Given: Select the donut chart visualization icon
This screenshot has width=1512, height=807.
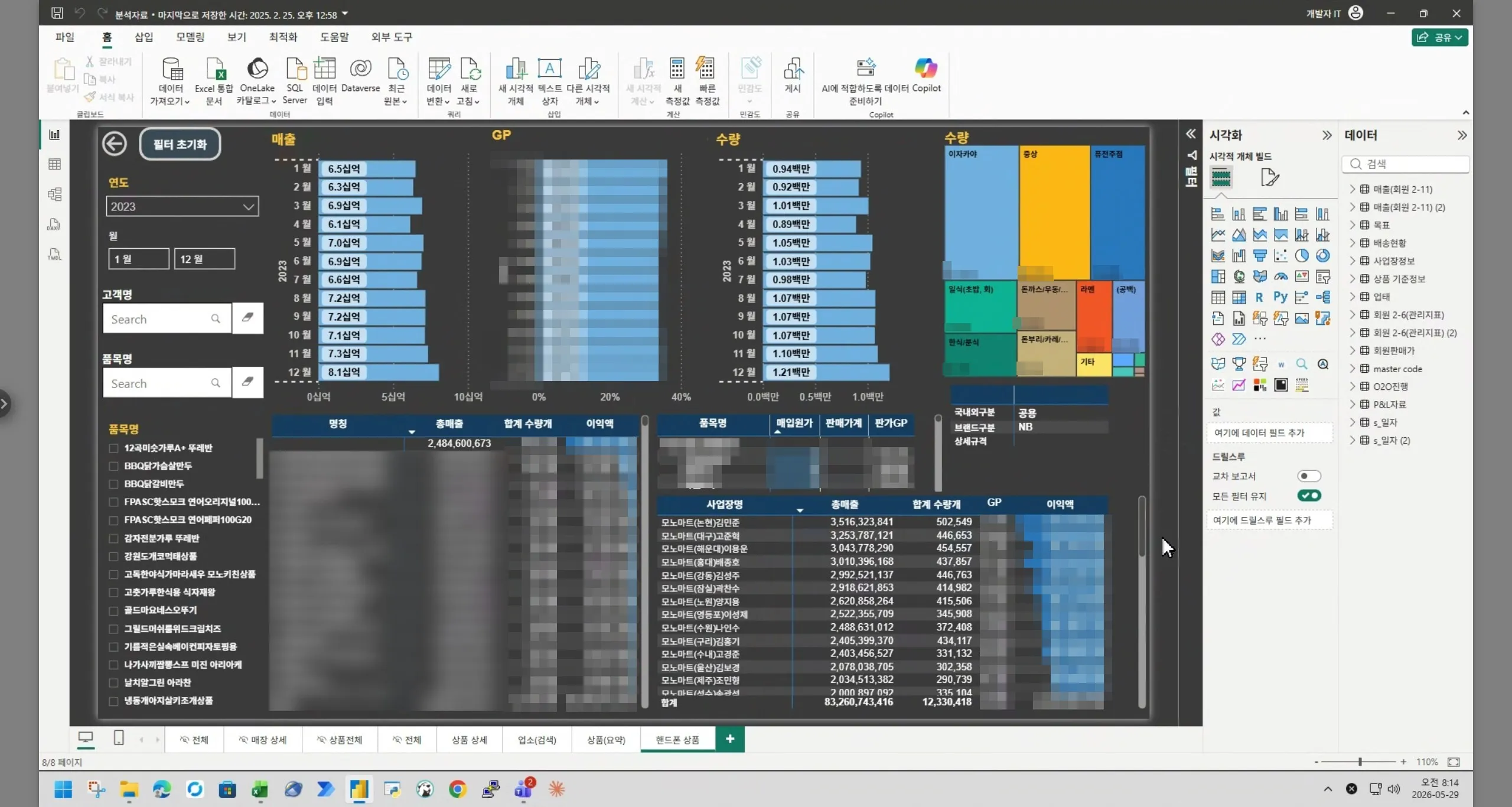Looking at the screenshot, I should pos(1322,256).
